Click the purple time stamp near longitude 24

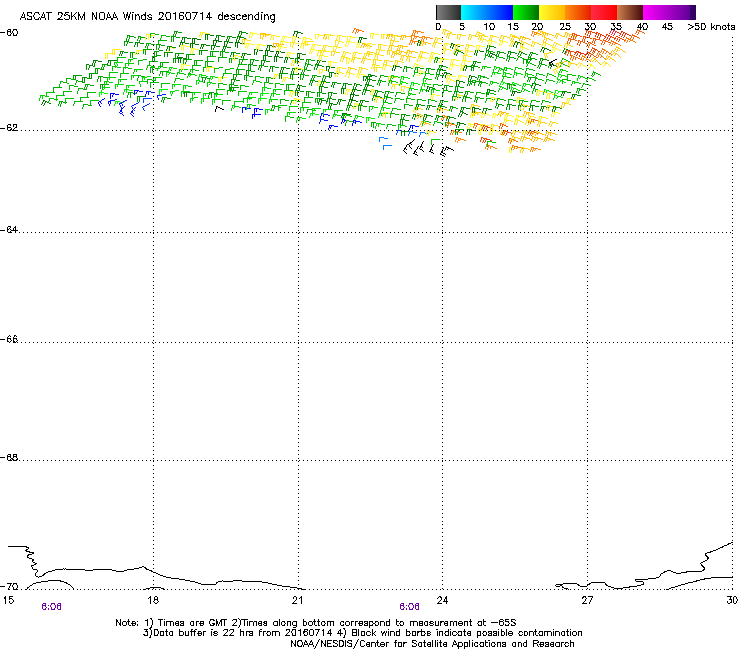tap(409, 607)
